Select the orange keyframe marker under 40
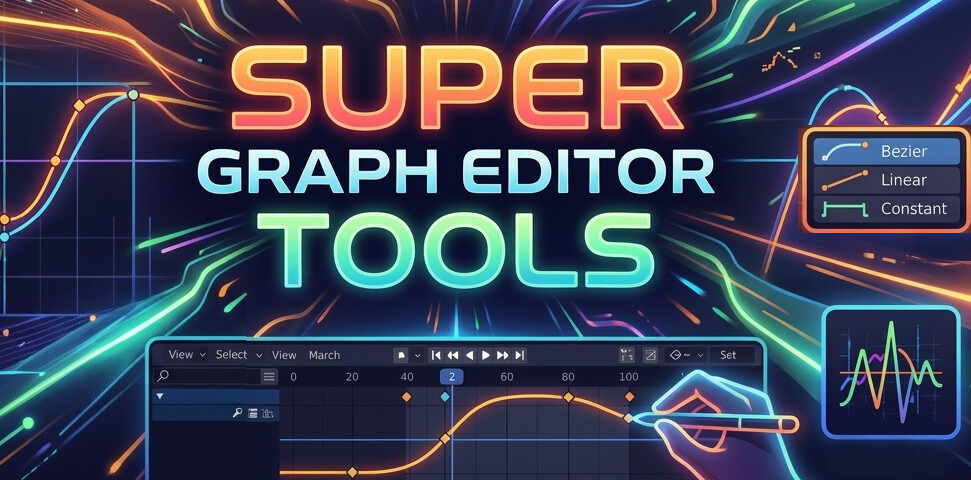971x480 pixels. [x=406, y=396]
